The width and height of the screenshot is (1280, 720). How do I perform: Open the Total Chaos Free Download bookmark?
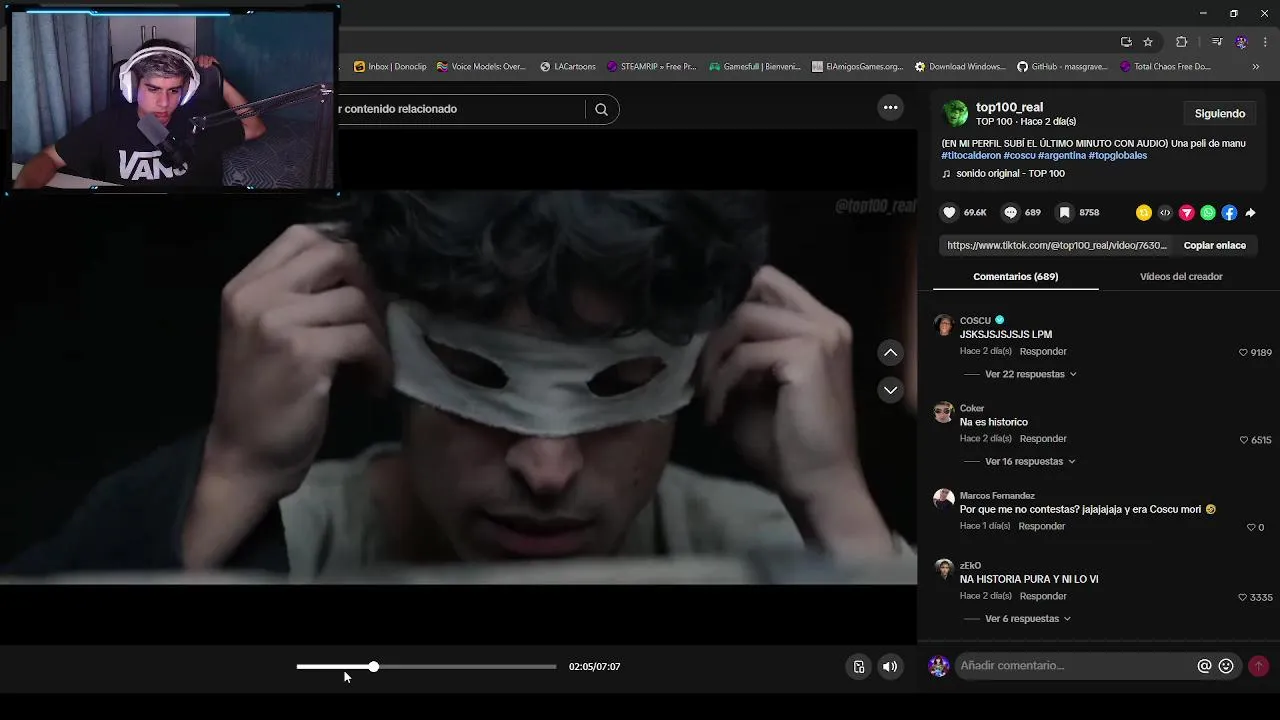1165,67
